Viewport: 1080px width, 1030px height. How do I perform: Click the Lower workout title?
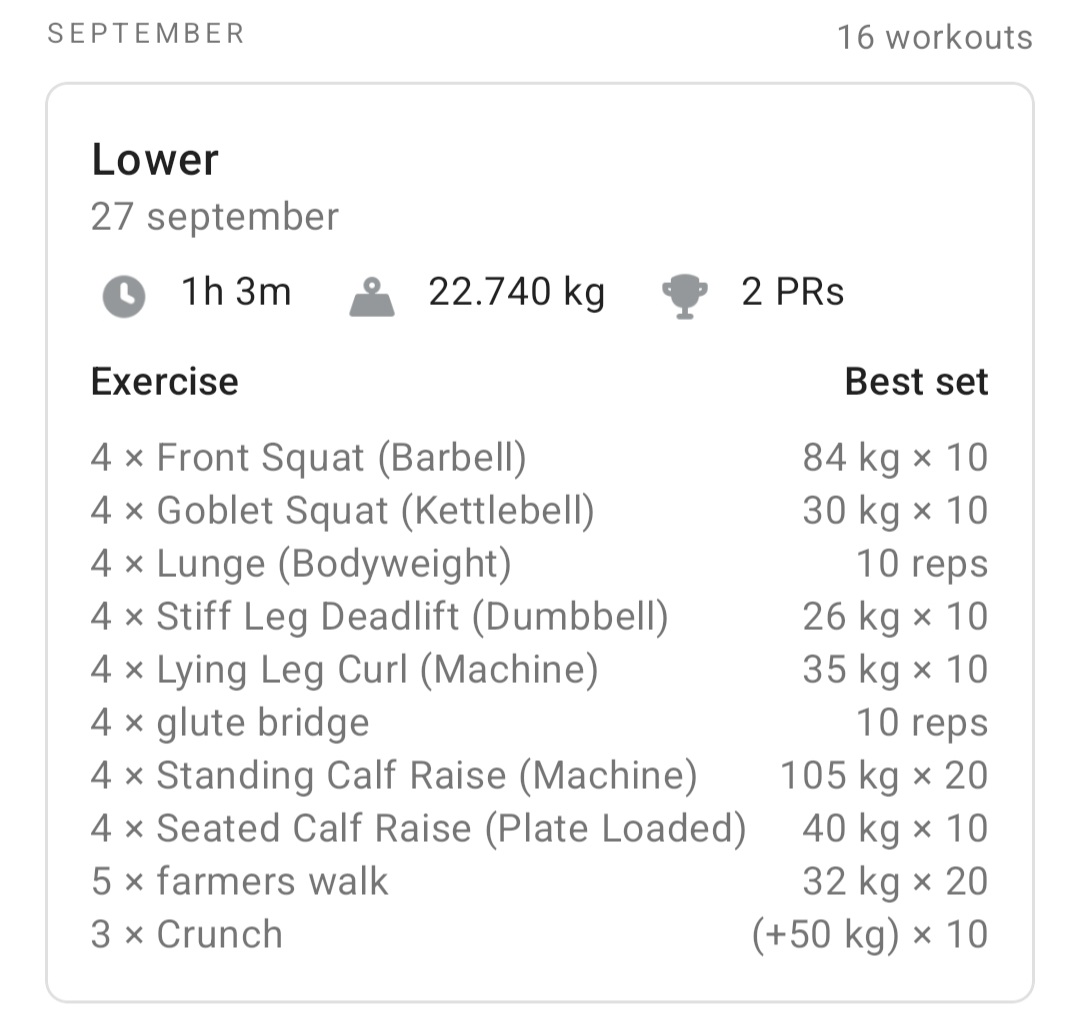(x=155, y=160)
